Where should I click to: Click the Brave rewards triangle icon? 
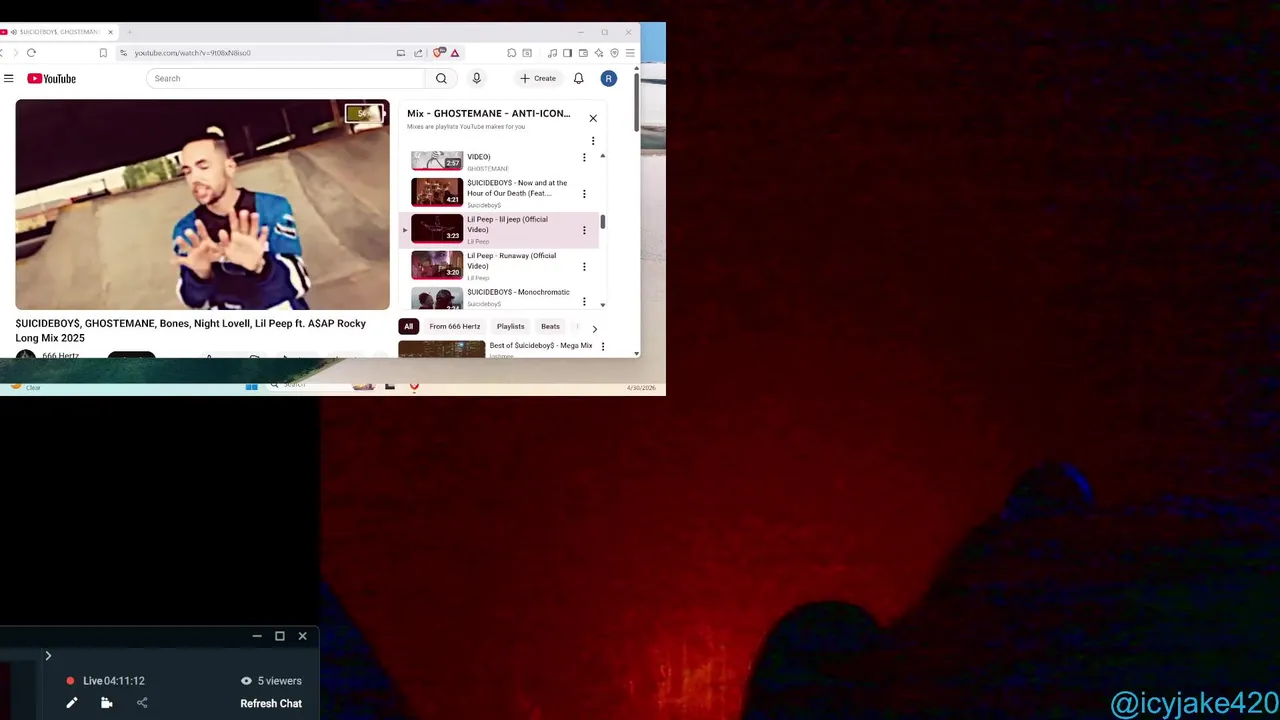coord(455,53)
